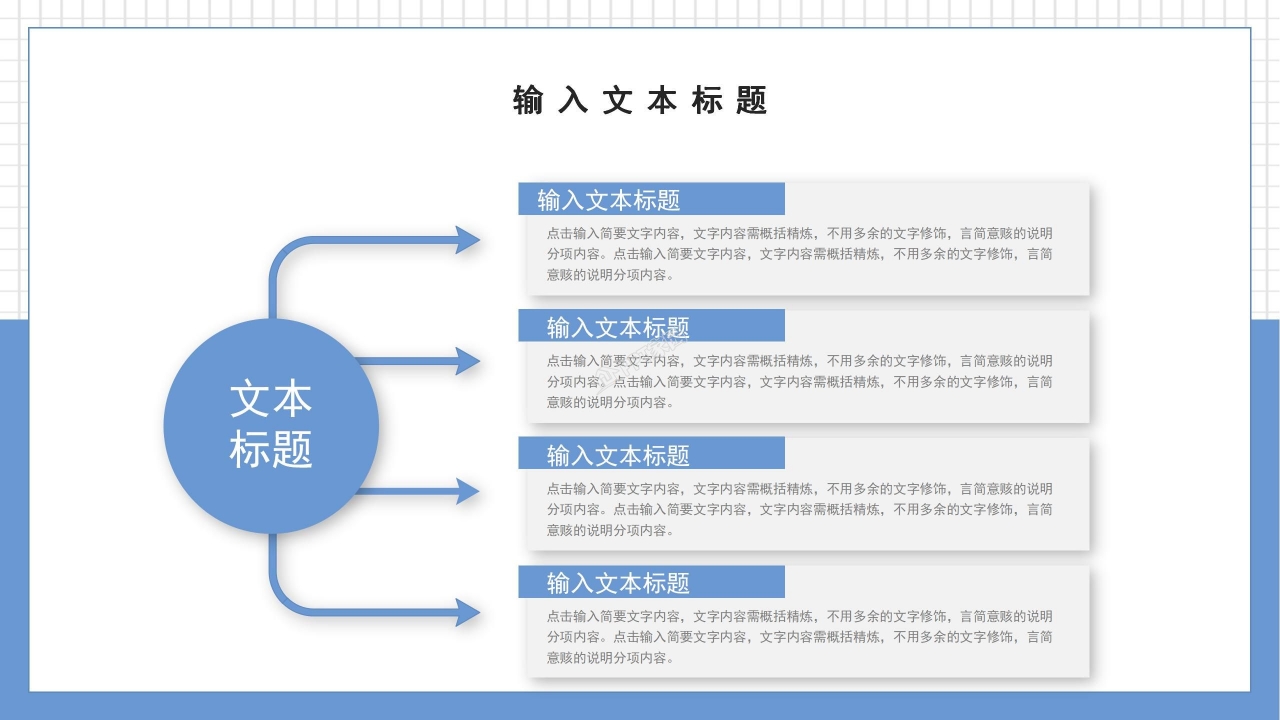
Task: Select the second curved arrow shape
Action: click(420, 358)
